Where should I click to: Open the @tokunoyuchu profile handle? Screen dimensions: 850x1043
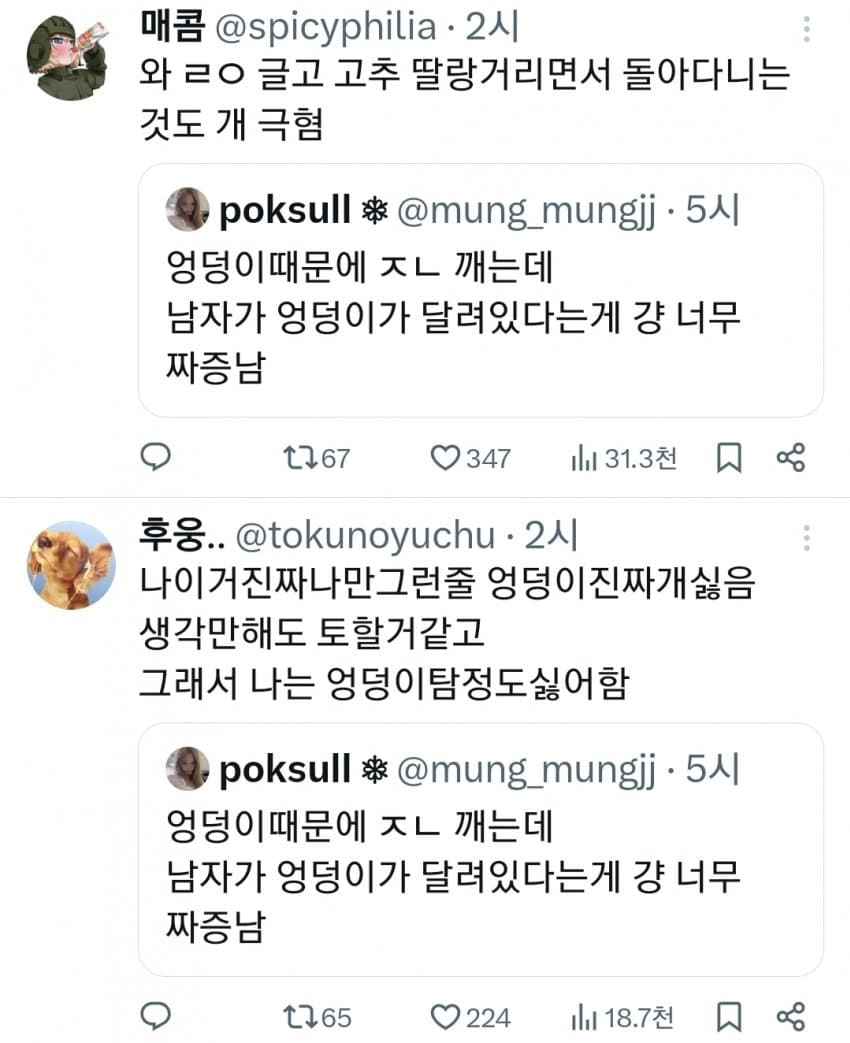click(364, 537)
